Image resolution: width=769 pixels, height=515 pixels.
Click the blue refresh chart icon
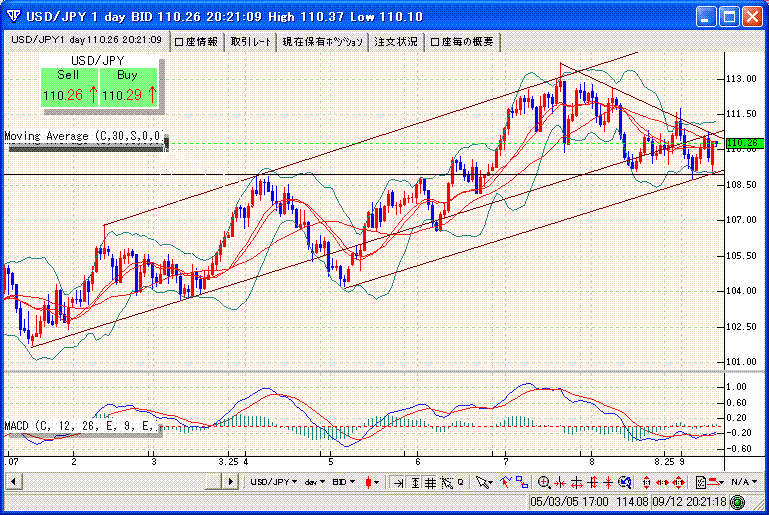pyautogui.click(x=625, y=483)
